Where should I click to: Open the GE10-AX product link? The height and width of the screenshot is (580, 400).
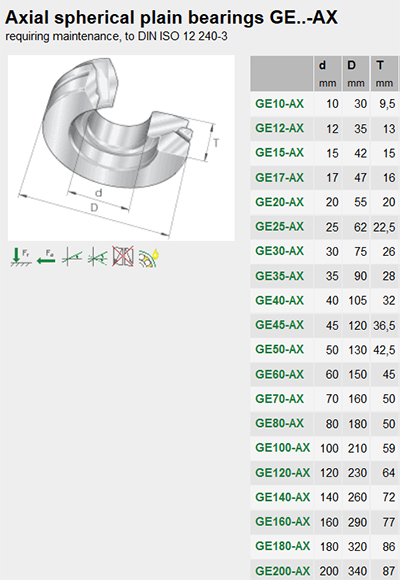pyautogui.click(x=279, y=104)
